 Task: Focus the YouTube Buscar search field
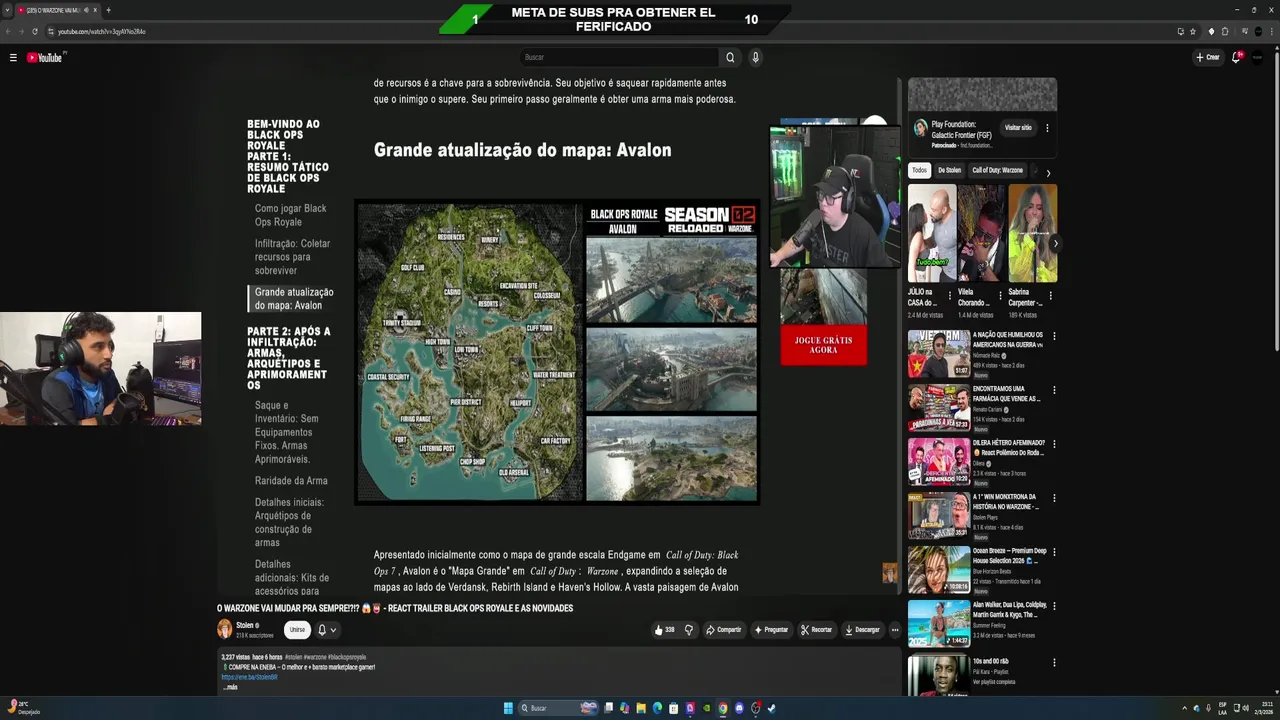[620, 57]
